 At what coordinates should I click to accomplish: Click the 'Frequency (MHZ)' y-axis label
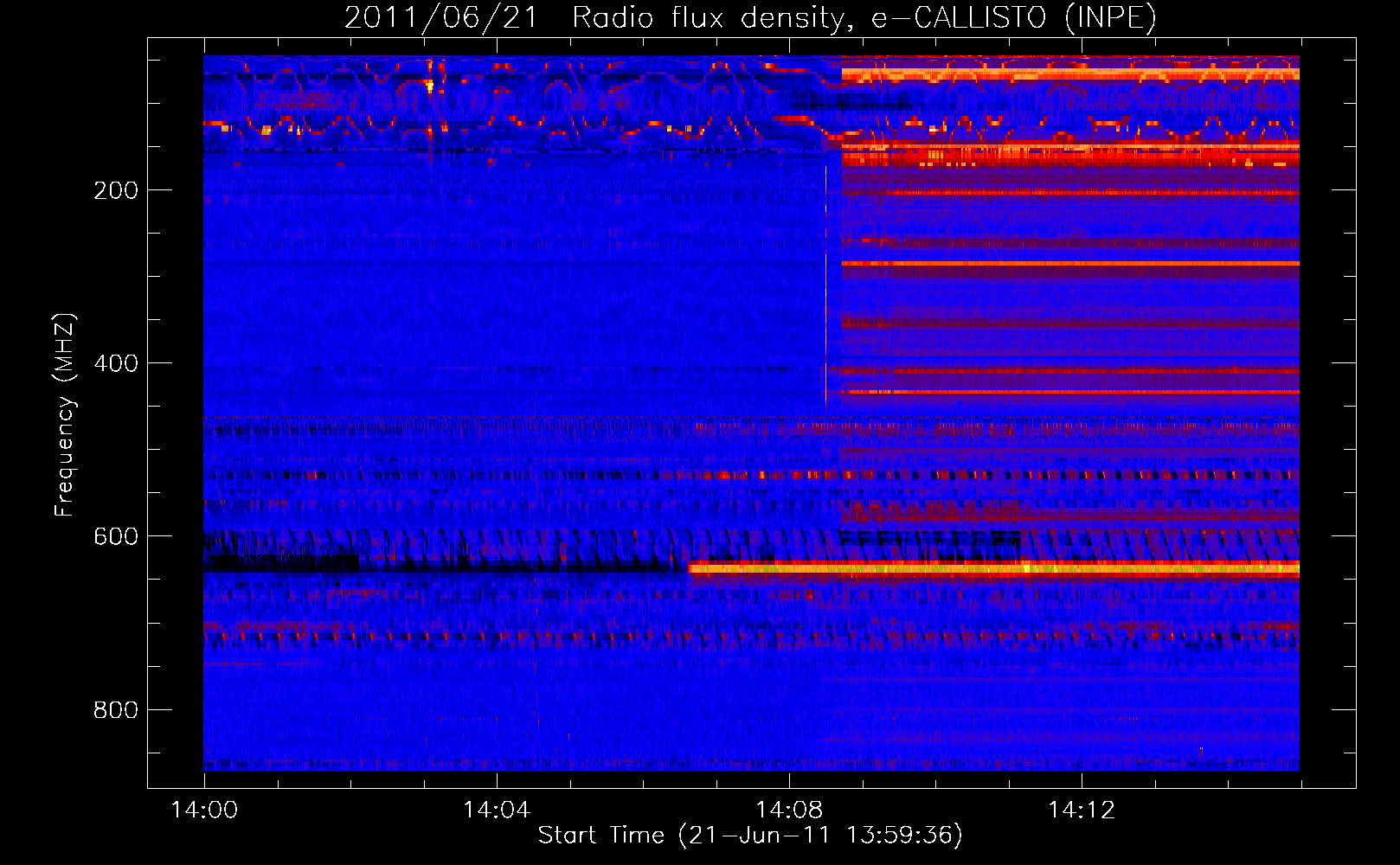[65, 415]
